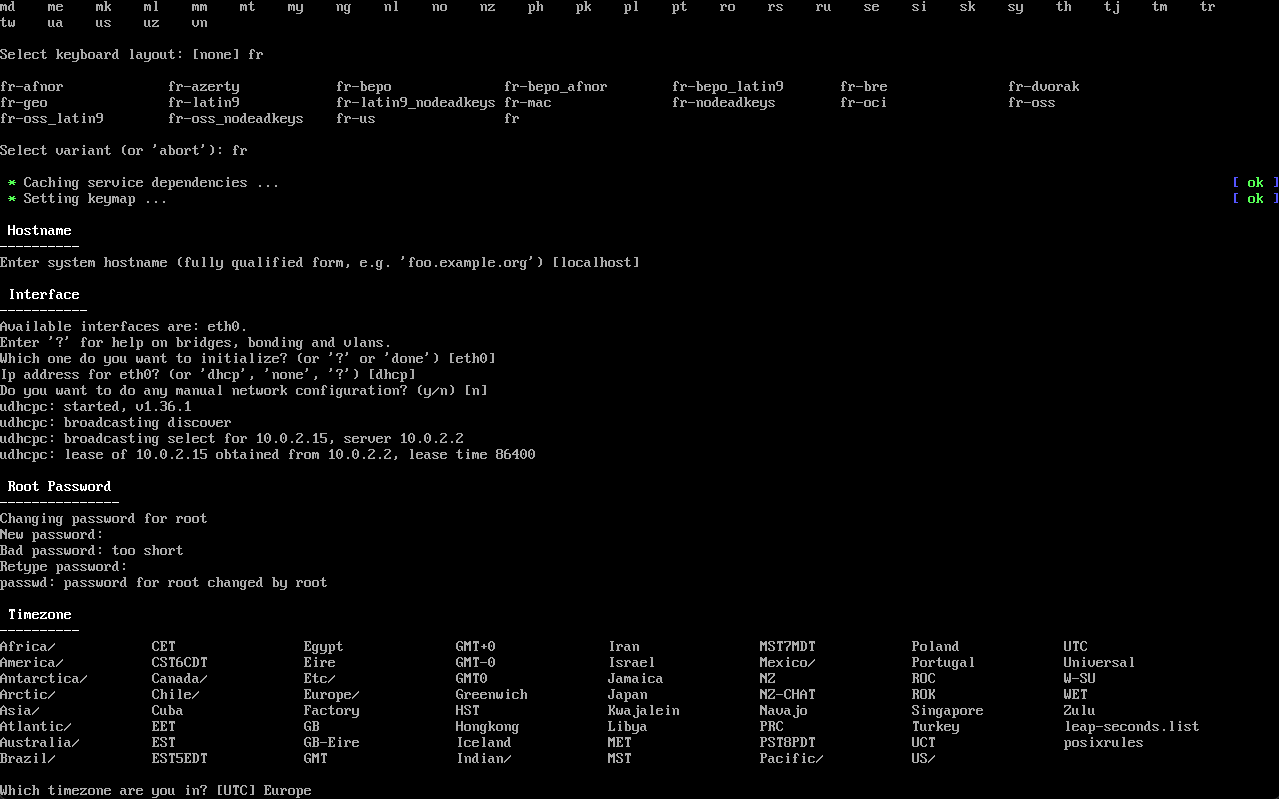Select the fr-azerty keyboard variant

[203, 86]
